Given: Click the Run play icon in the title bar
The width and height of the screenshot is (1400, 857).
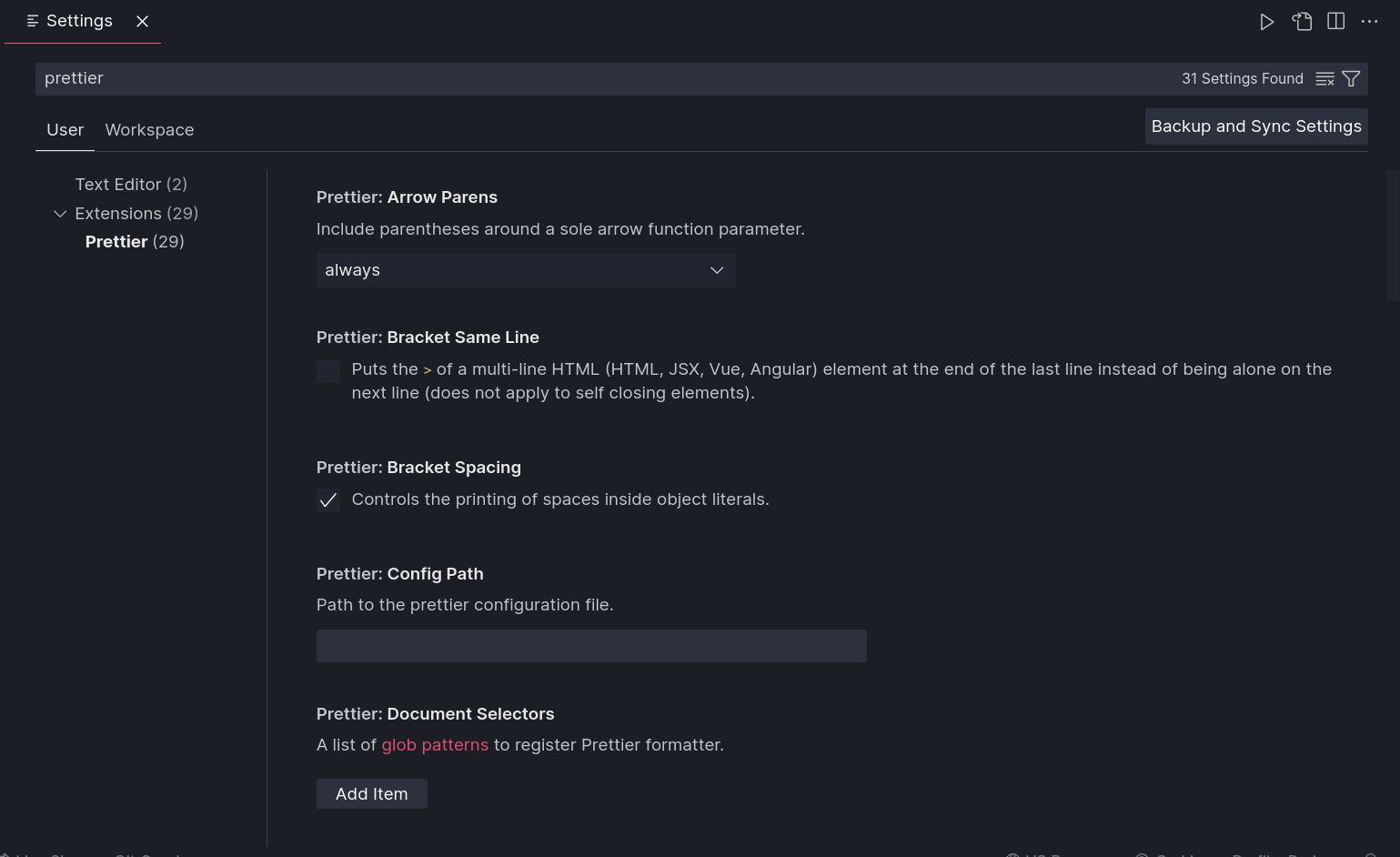Looking at the screenshot, I should coord(1266,22).
